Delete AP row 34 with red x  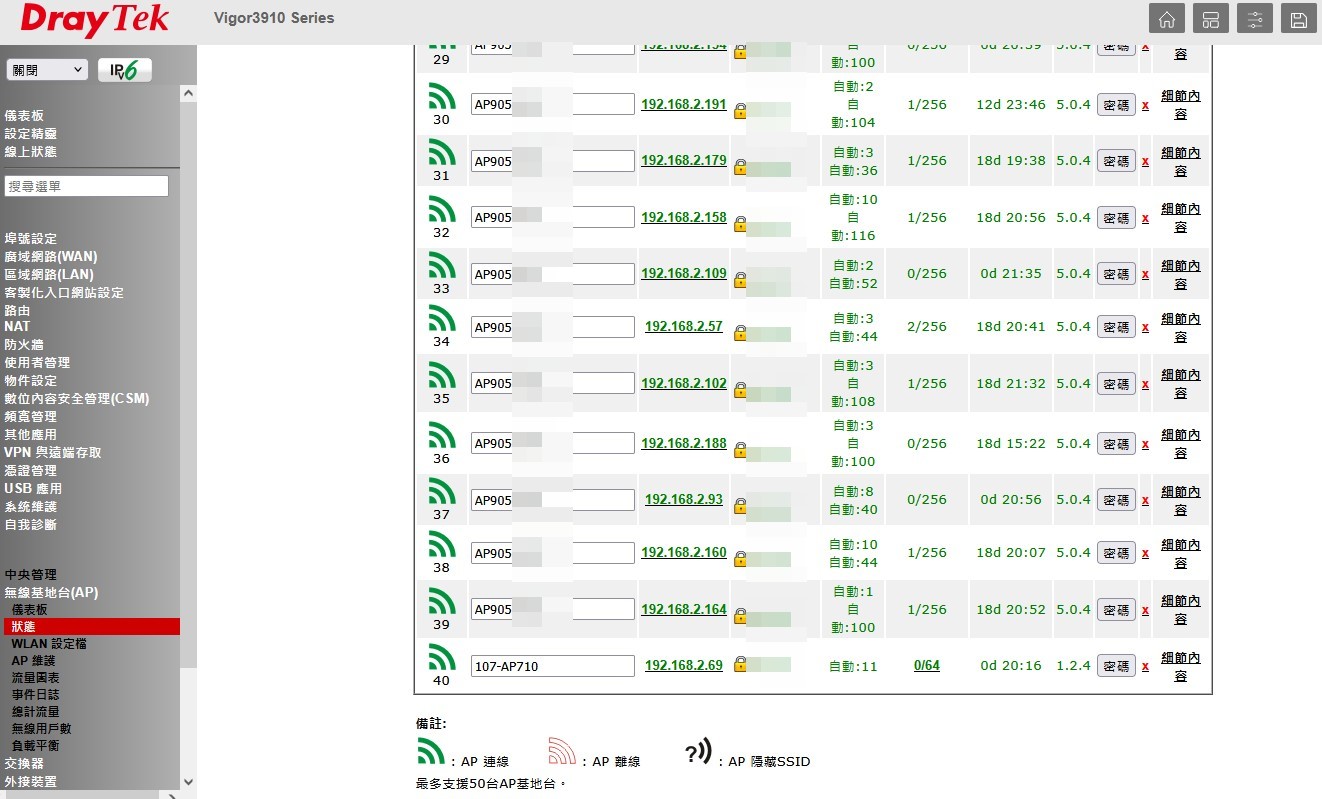[1145, 328]
